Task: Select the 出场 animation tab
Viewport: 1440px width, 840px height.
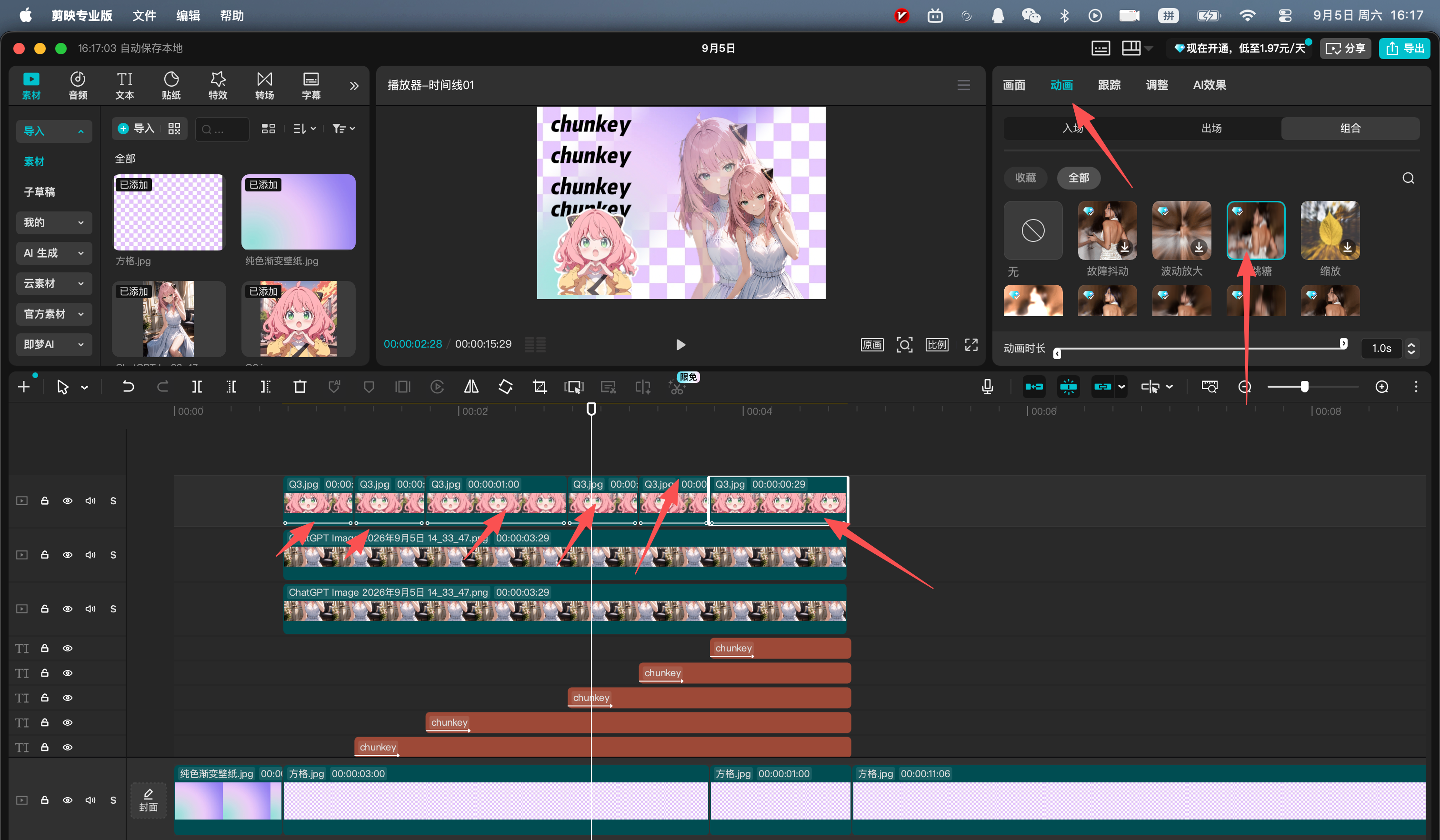Action: click(x=1211, y=129)
